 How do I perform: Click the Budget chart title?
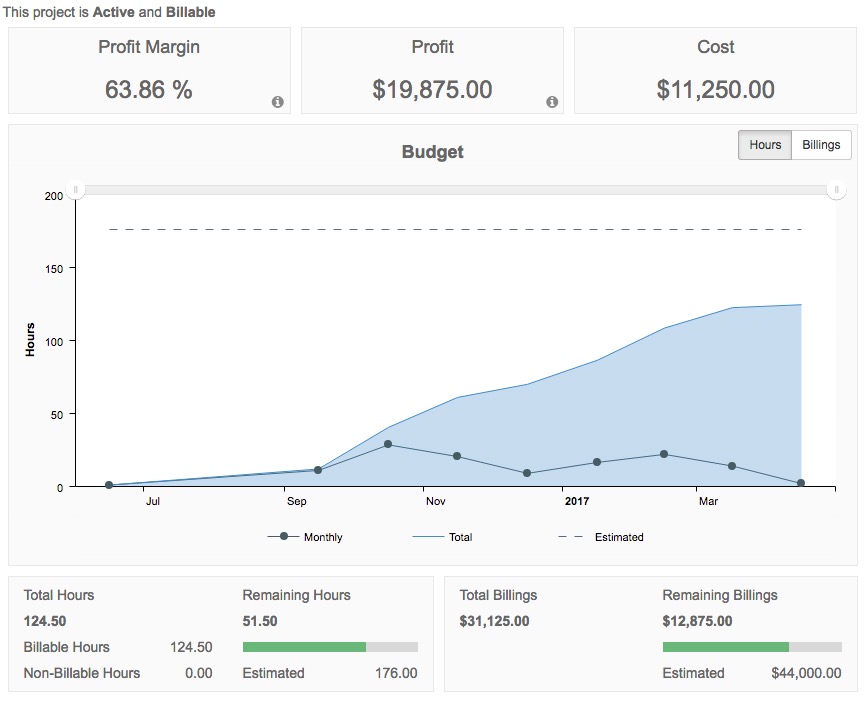432,151
